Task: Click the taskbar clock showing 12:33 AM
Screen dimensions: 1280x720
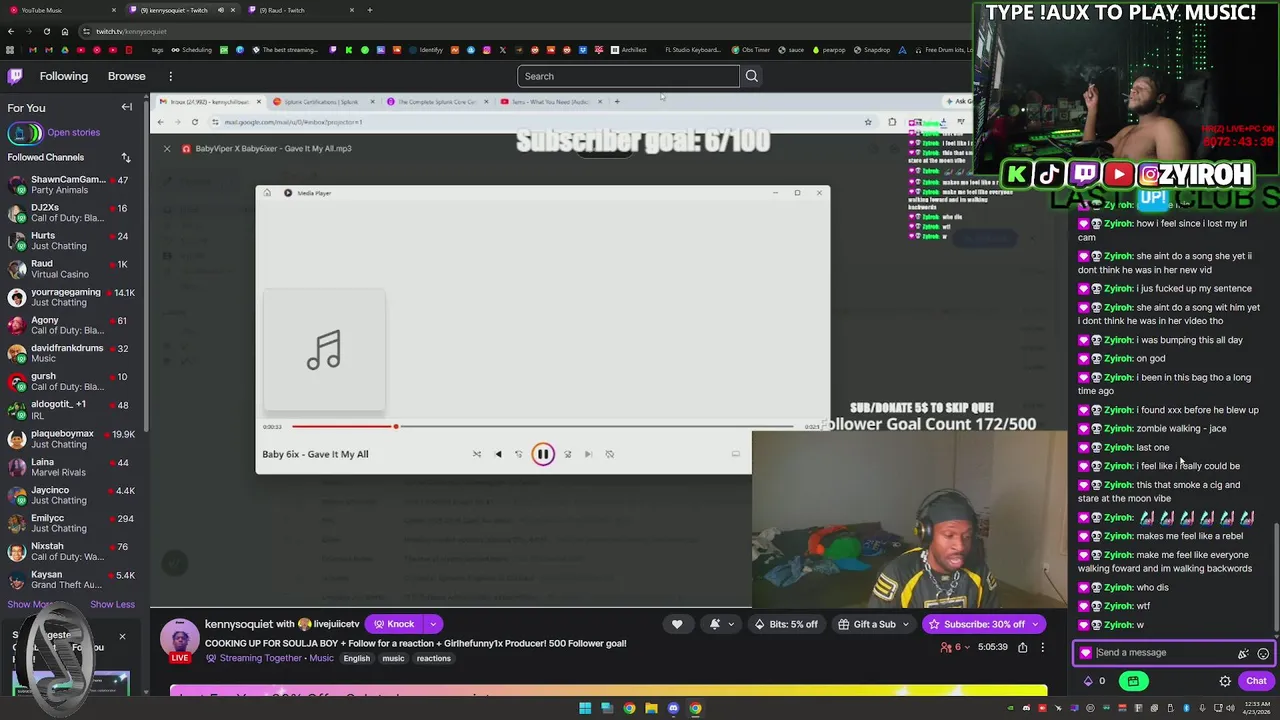Action: pos(1256,708)
